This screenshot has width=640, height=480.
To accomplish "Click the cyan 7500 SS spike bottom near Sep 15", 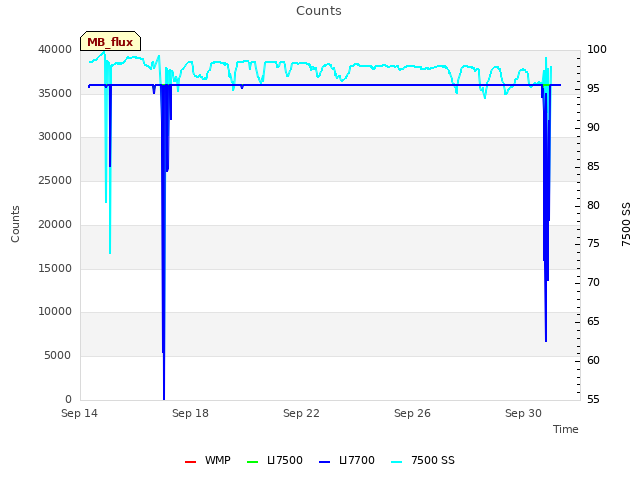I will 110,252.
